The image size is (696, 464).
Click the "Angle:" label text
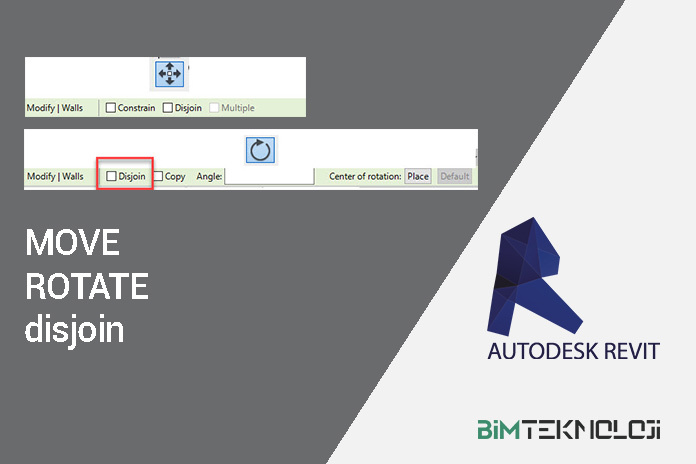coord(208,176)
